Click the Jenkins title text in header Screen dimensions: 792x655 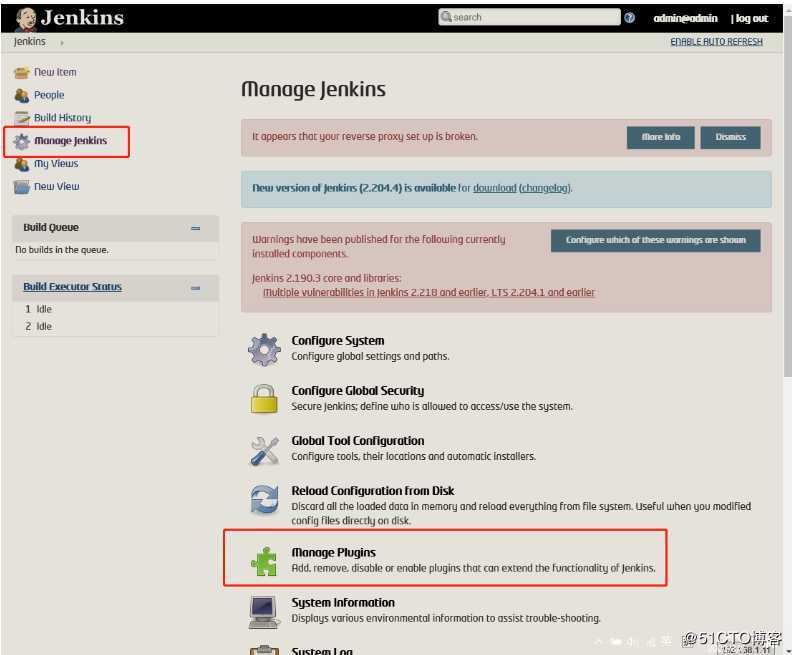[x=82, y=18]
